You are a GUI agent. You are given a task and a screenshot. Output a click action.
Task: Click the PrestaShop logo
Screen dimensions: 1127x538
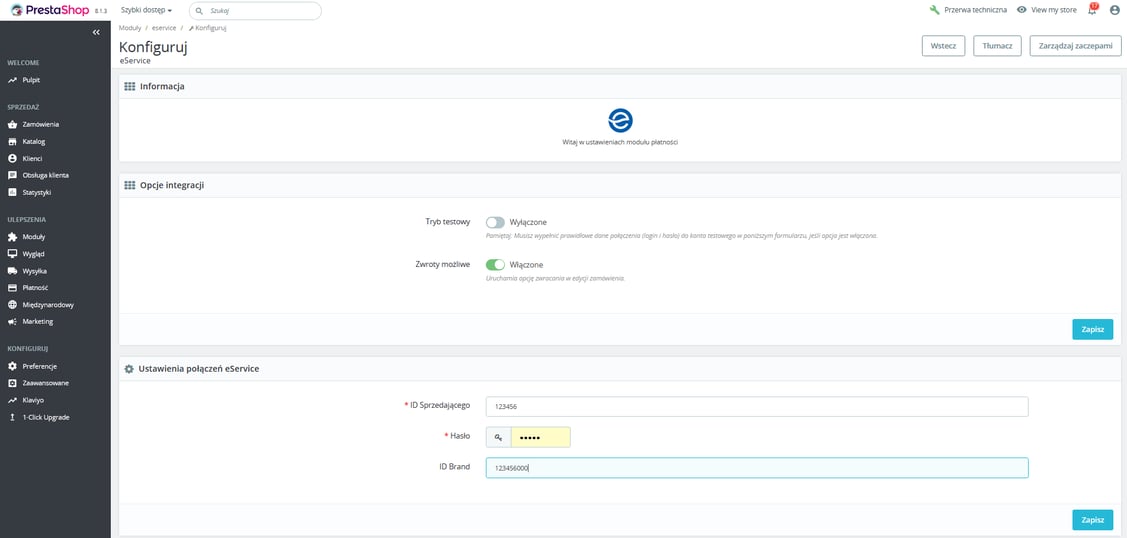point(50,10)
